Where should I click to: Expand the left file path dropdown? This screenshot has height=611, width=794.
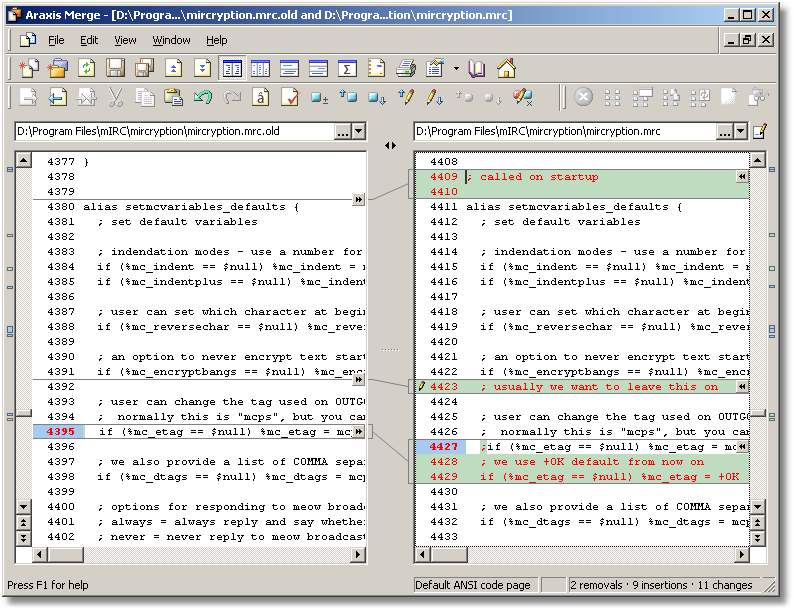pyautogui.click(x=359, y=132)
